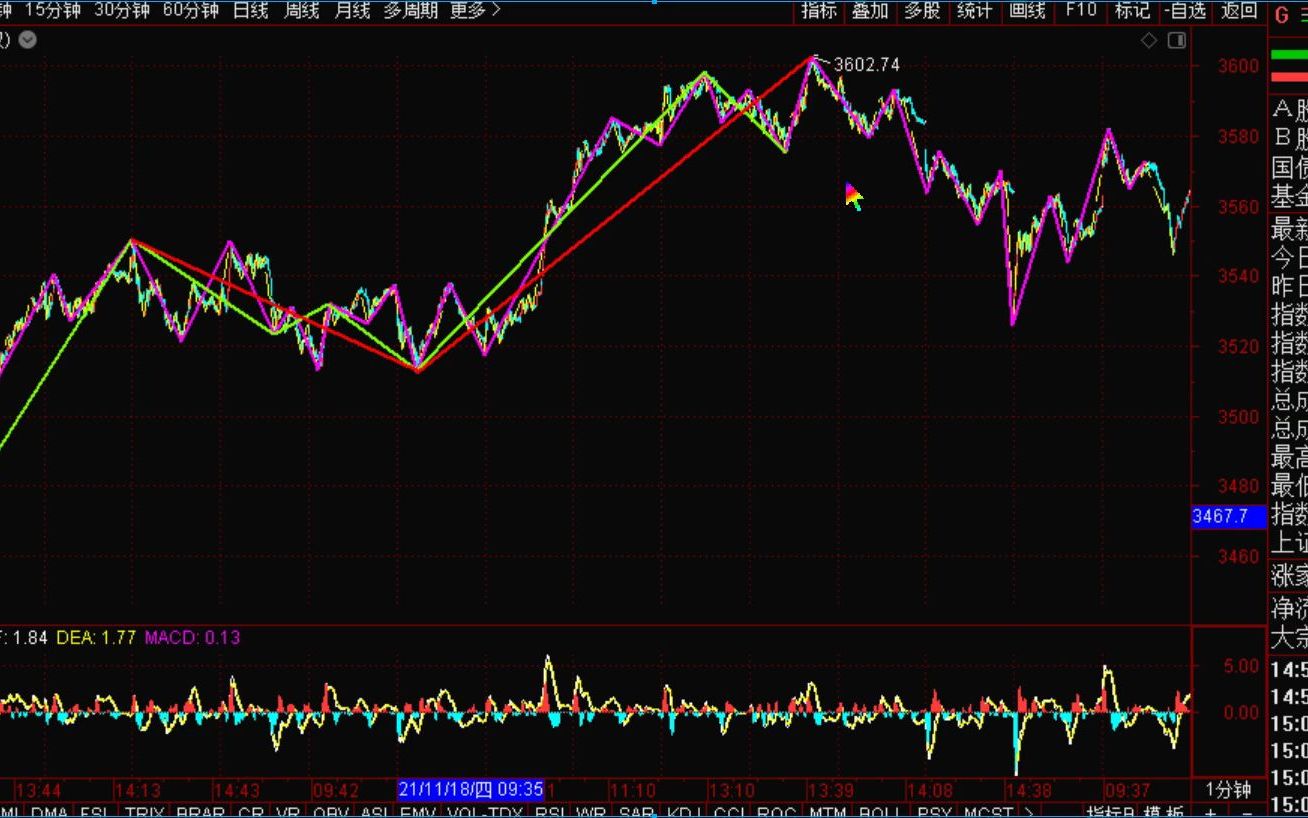The height and width of the screenshot is (818, 1308).
Task: Click the 11:10 time axis label
Action: [634, 791]
